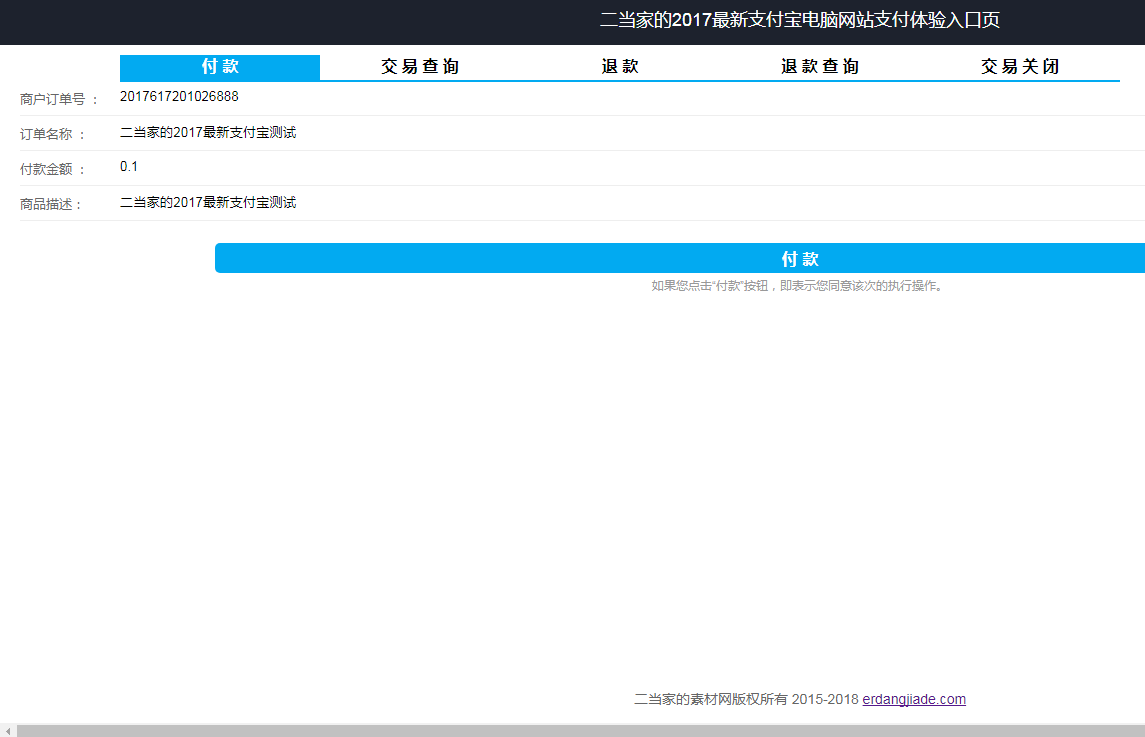The height and width of the screenshot is (737, 1145).
Task: Open the erdangjiade.com footer link
Action: [914, 699]
